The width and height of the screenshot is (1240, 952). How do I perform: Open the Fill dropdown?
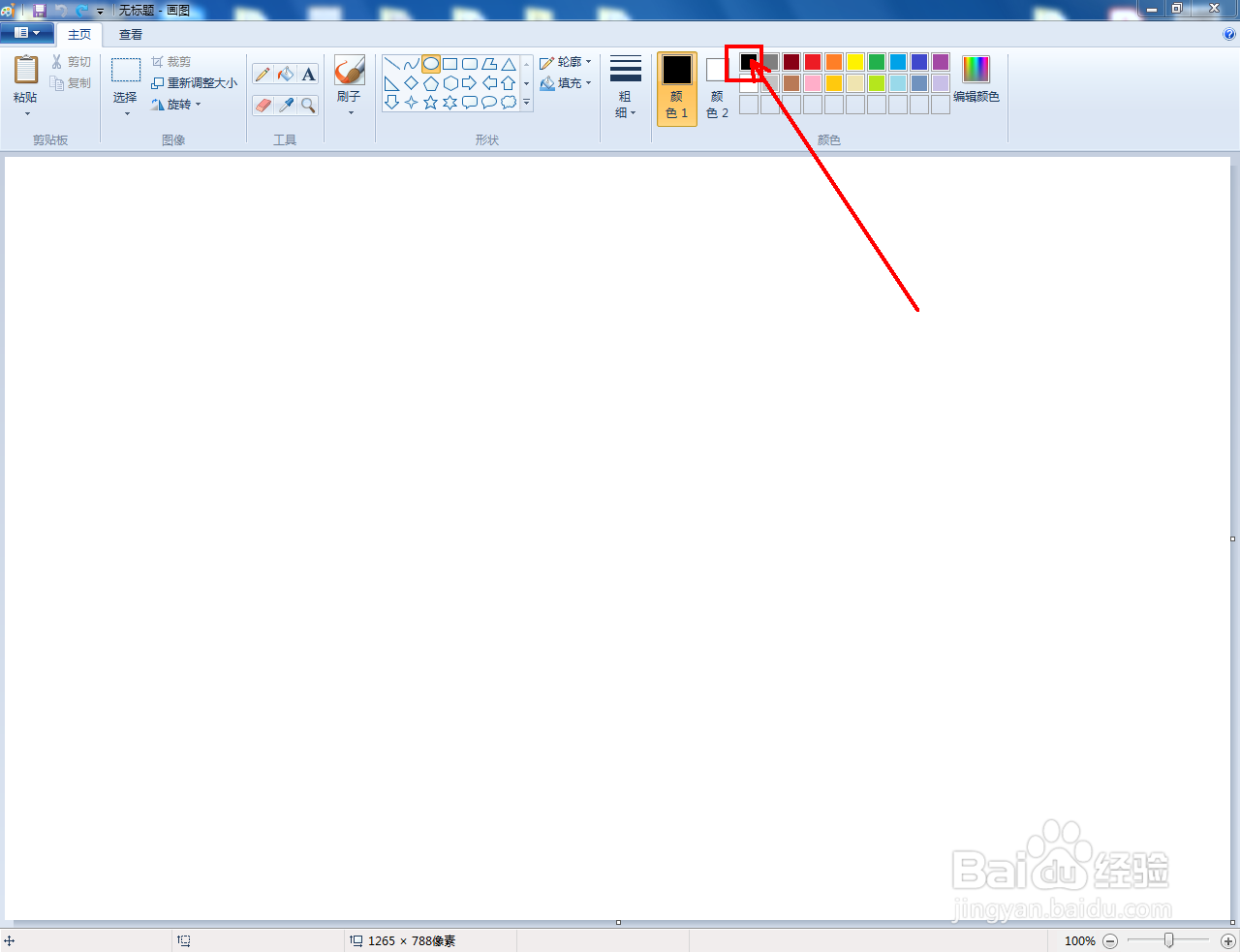(566, 83)
